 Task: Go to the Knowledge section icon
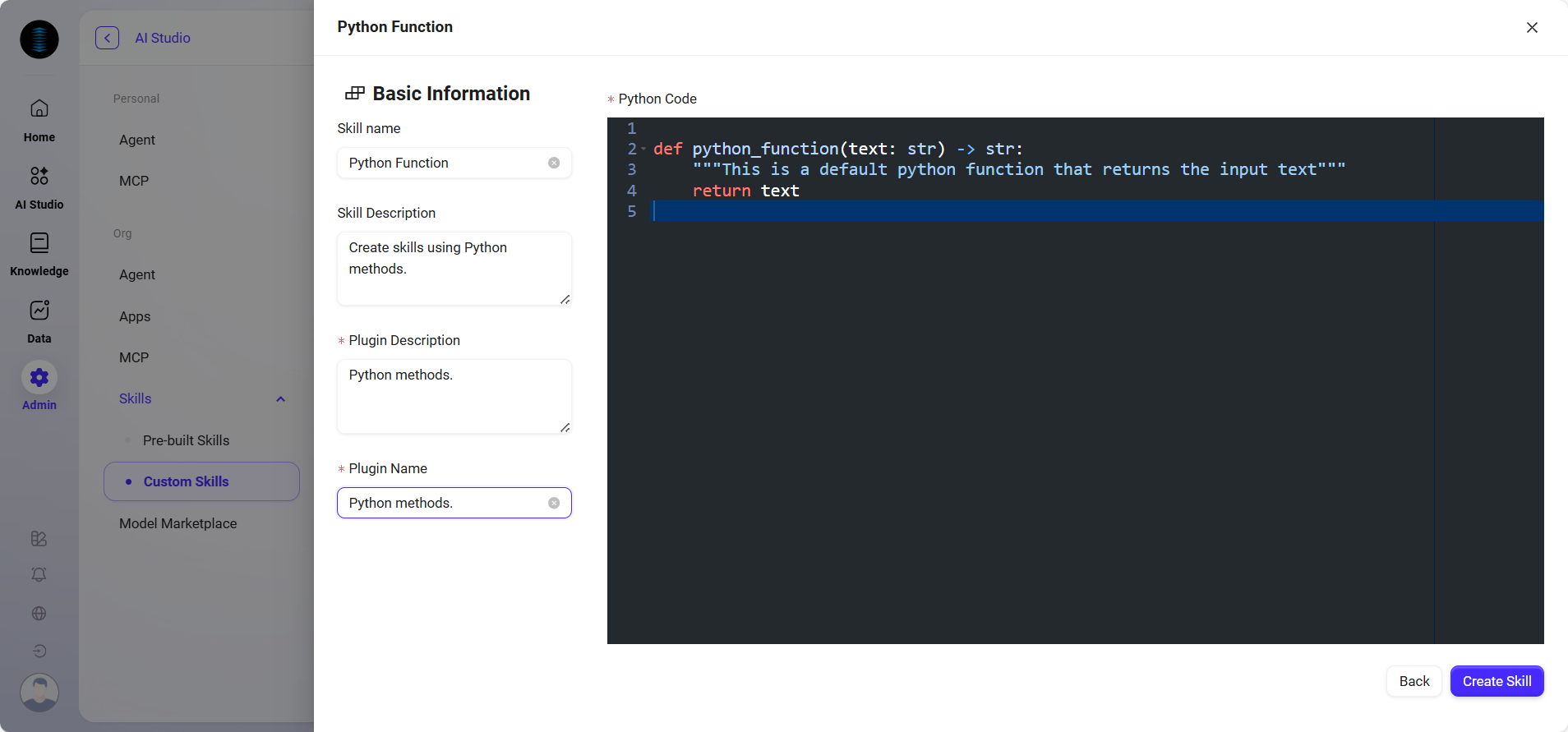(x=39, y=243)
